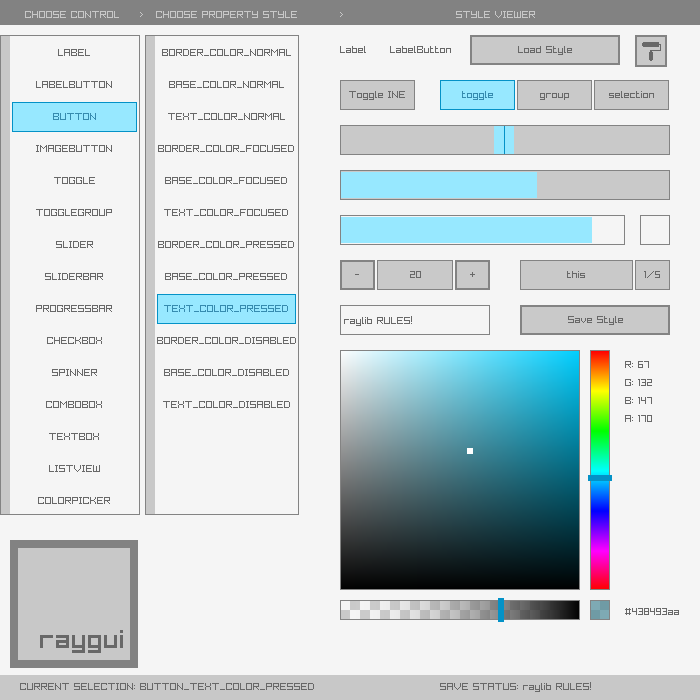Image resolution: width=700 pixels, height=700 pixels.
Task: Select TOGGLEGROUP in the control list
Action: click(x=74, y=213)
